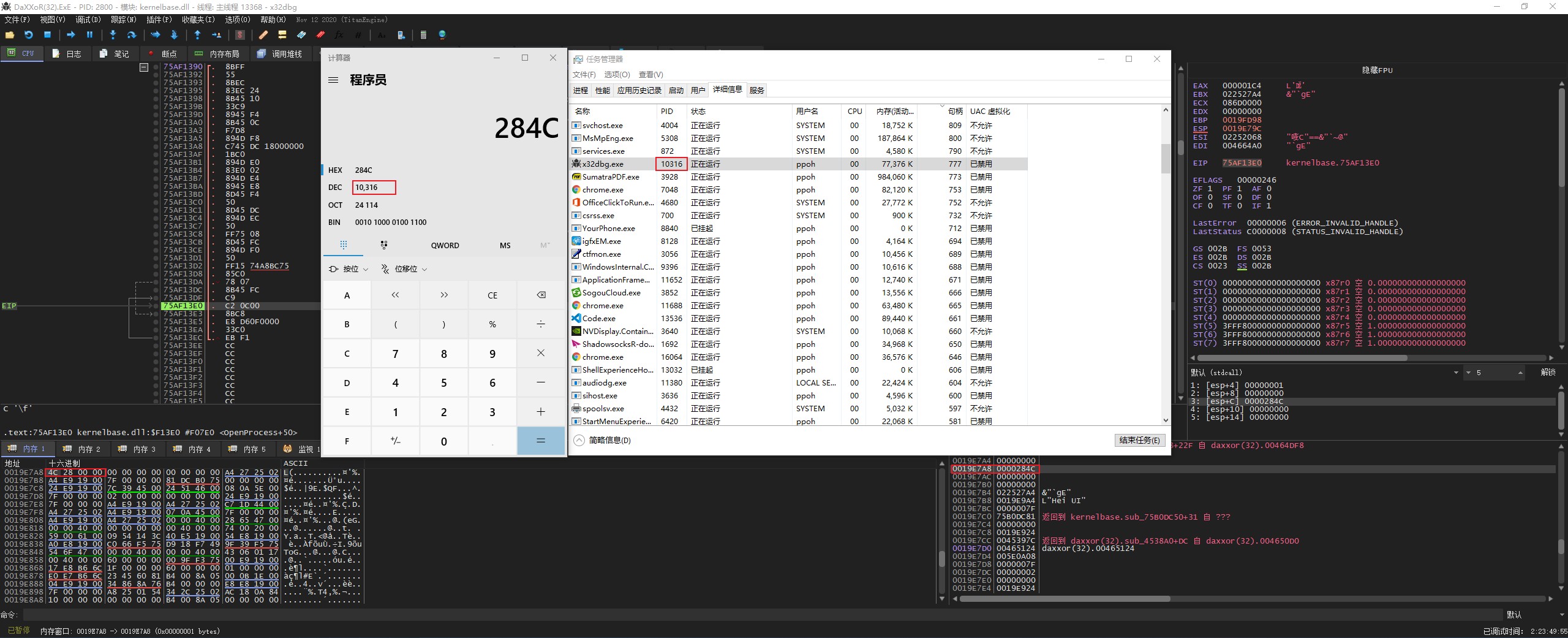Select the 性能 tab in Task Manager

coord(603,91)
